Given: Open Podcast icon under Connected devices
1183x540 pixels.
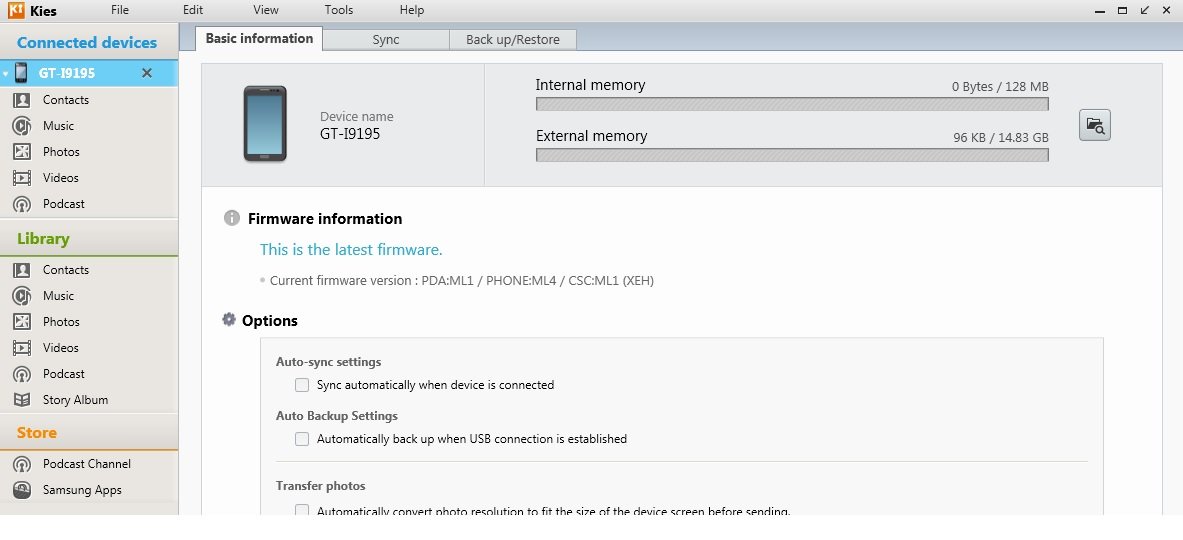Looking at the screenshot, I should pos(22,204).
